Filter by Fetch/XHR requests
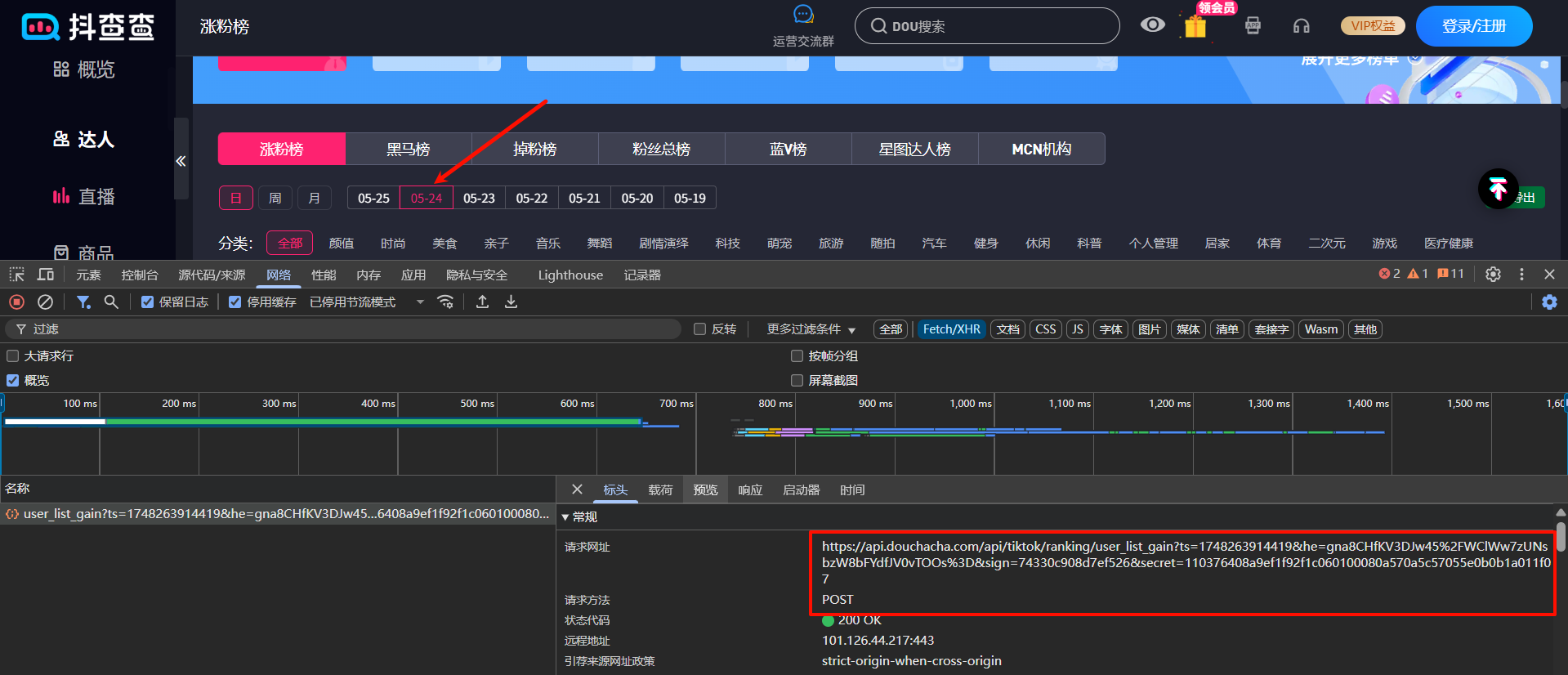 952,329
